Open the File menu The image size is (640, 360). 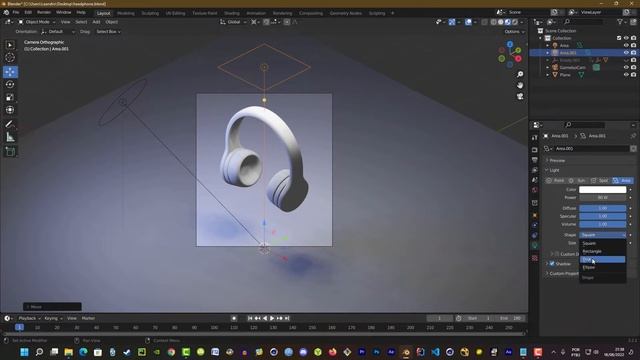(x=16, y=13)
